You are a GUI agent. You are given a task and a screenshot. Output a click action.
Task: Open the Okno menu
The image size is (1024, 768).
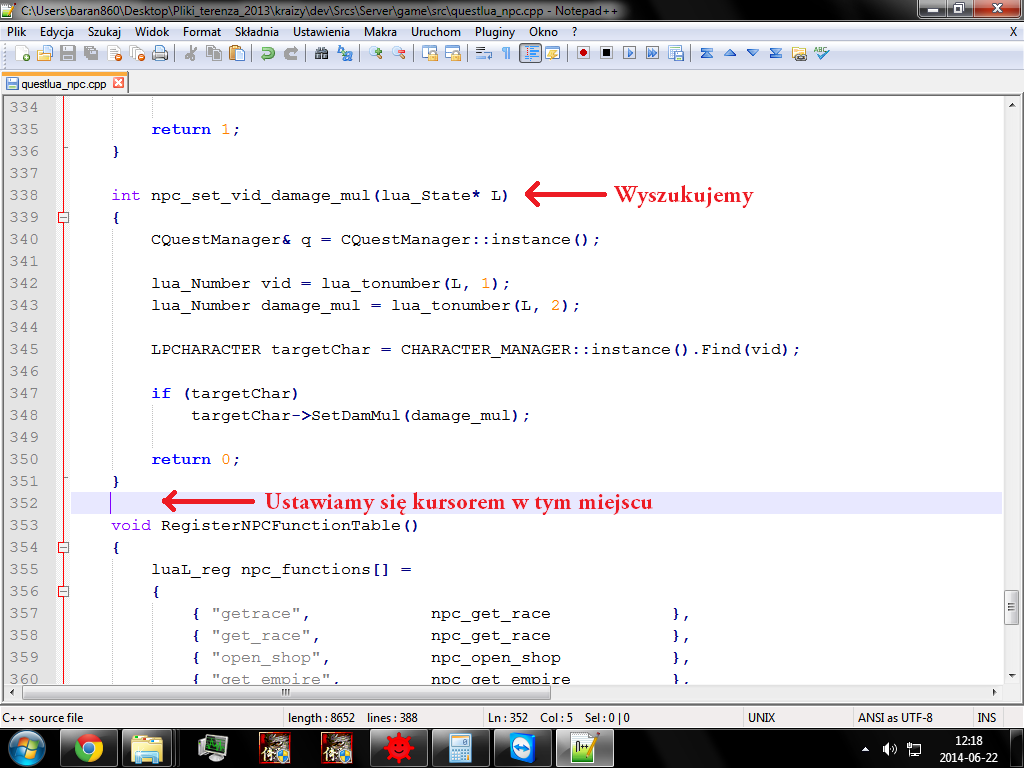pyautogui.click(x=543, y=32)
